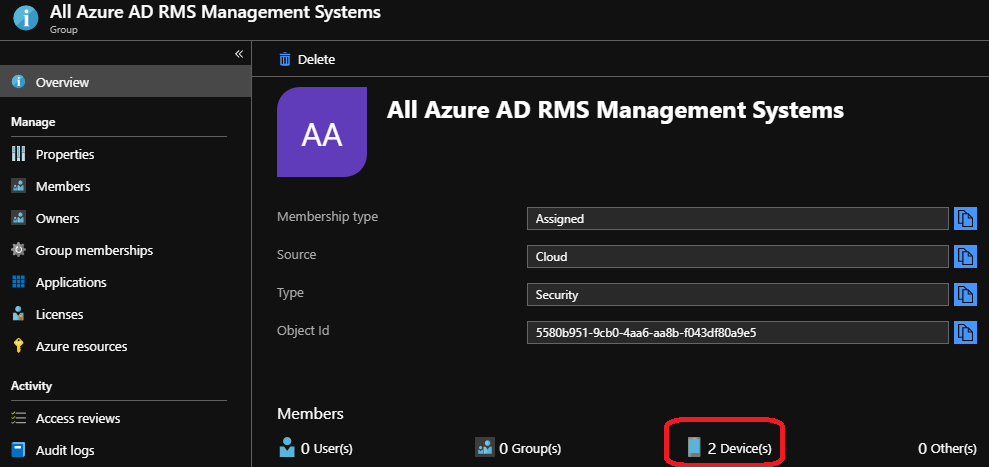Open Group memberships settings
The width and height of the screenshot is (989, 467).
click(x=94, y=250)
